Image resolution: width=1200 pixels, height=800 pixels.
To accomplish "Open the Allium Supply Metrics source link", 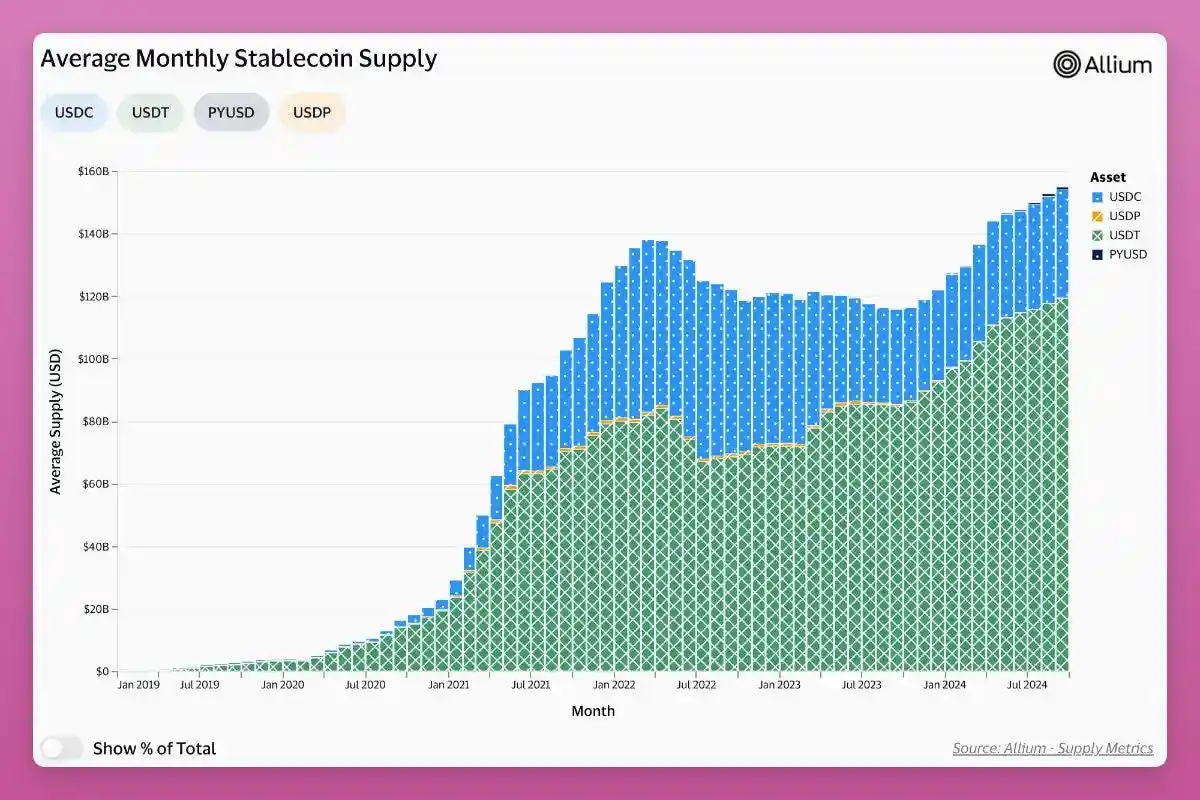I will pyautogui.click(x=1052, y=748).
